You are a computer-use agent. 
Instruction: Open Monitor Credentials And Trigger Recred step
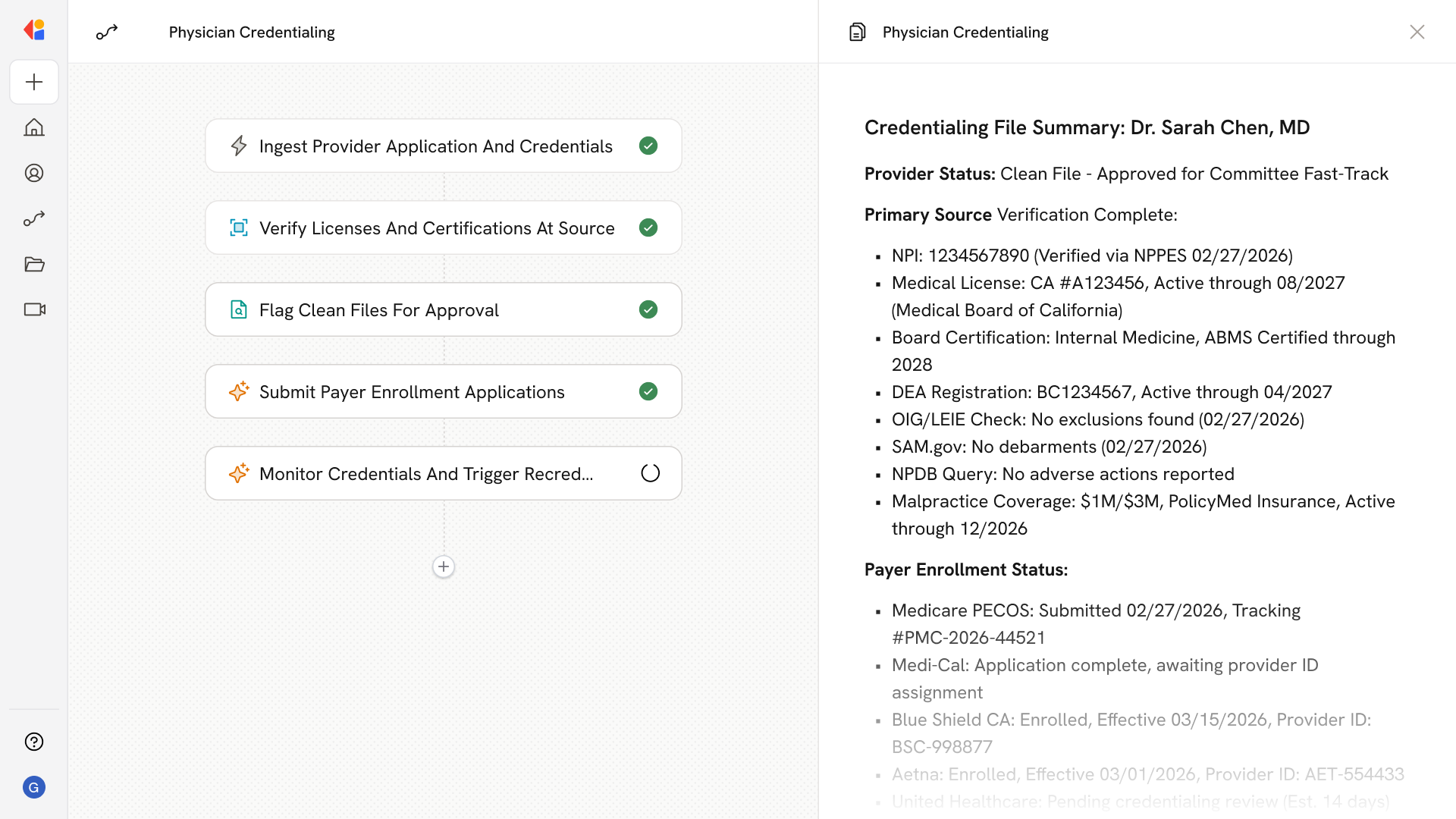point(425,474)
